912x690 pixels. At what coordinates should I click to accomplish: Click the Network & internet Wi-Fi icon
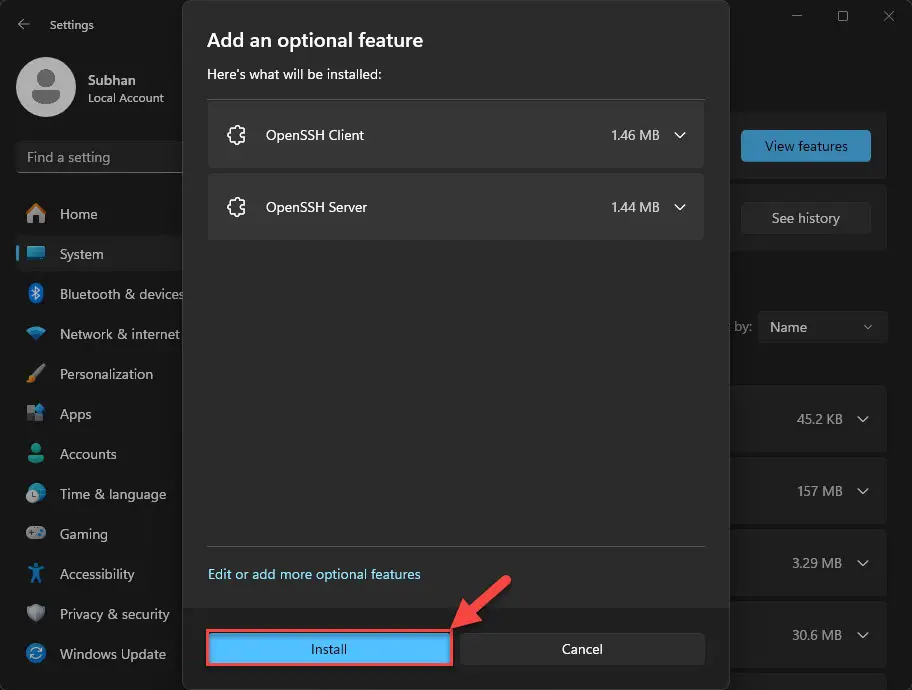36,334
